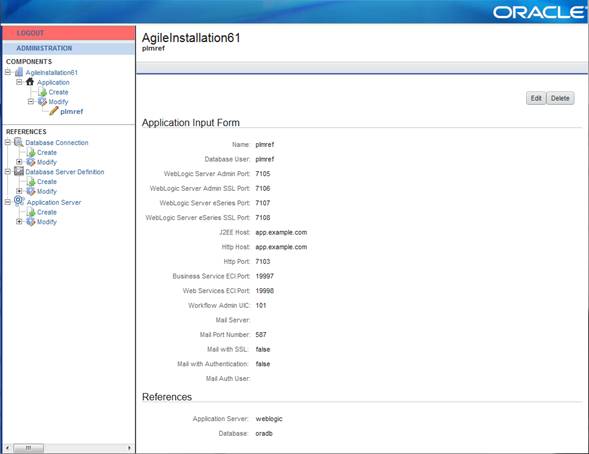This screenshot has width=589, height=454.
Task: Click the Mail Port Number value 587
Action: pyautogui.click(x=261, y=335)
